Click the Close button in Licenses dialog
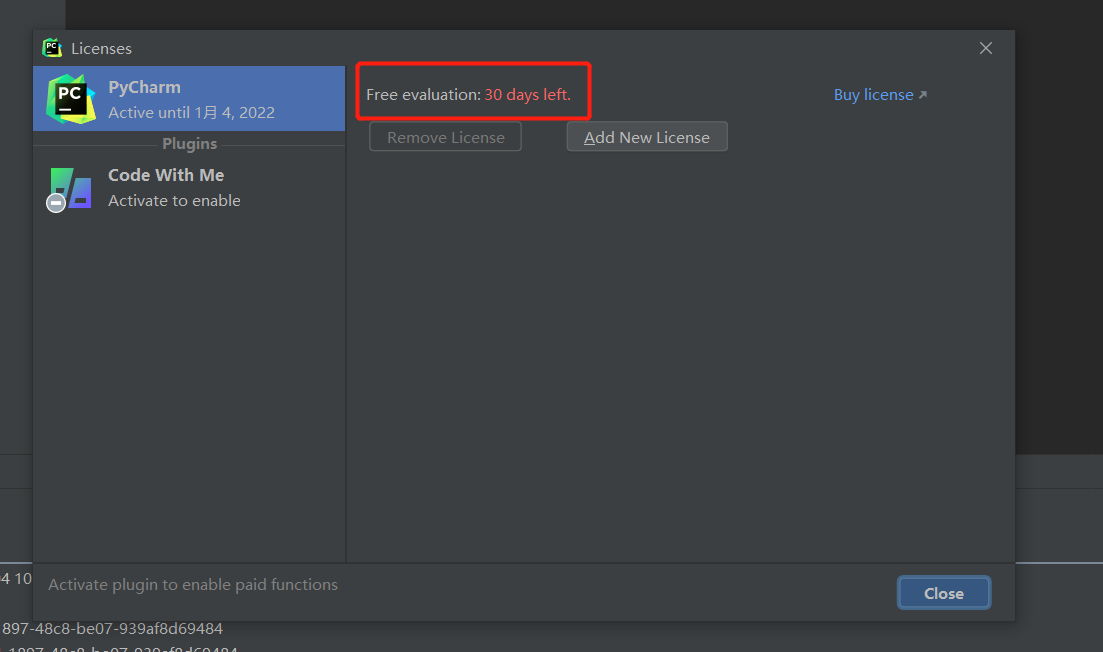 943,593
